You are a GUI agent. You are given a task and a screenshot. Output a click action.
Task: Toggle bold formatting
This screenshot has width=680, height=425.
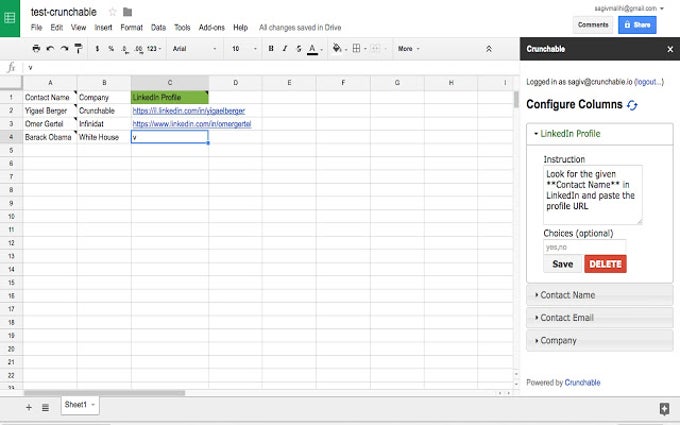tap(271, 49)
